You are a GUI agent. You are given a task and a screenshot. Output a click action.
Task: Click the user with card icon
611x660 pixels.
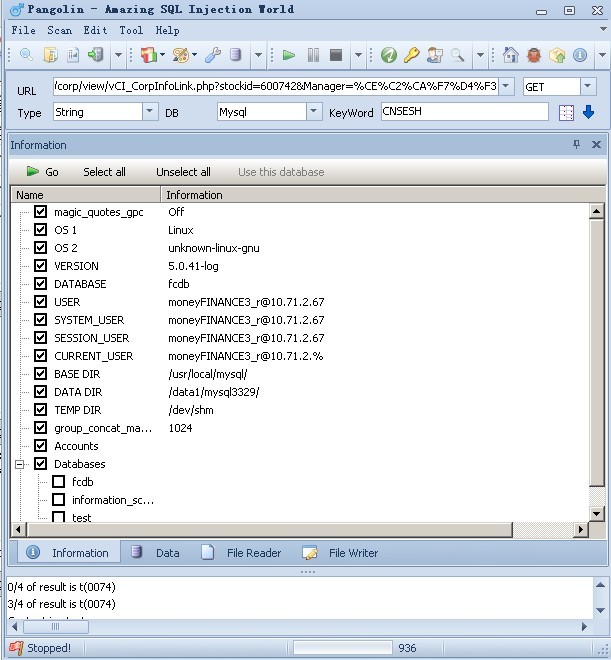coord(434,55)
